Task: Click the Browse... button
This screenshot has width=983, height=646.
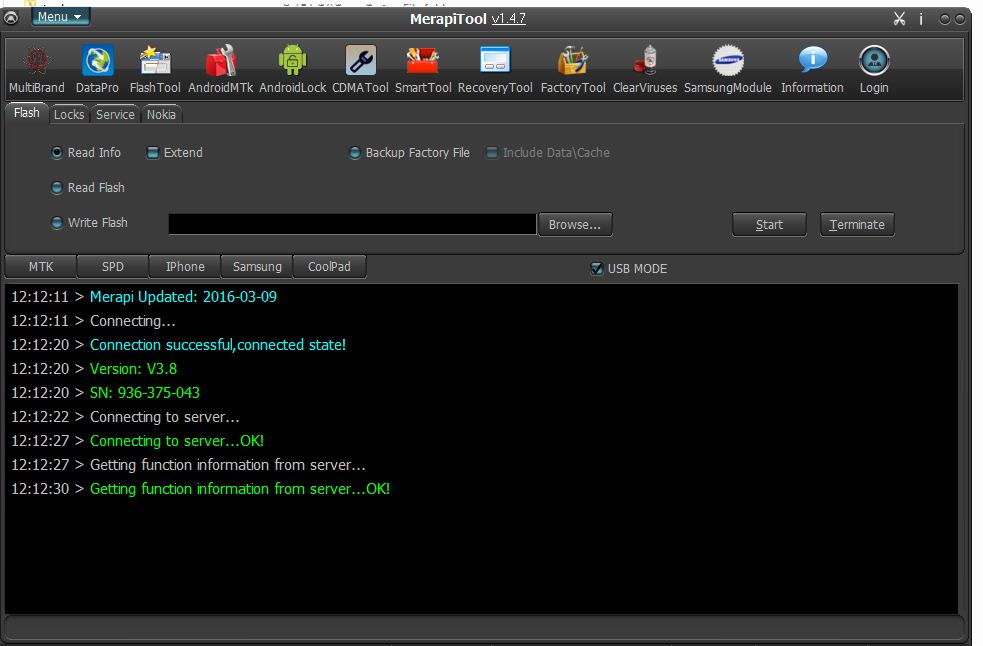Action: click(575, 225)
